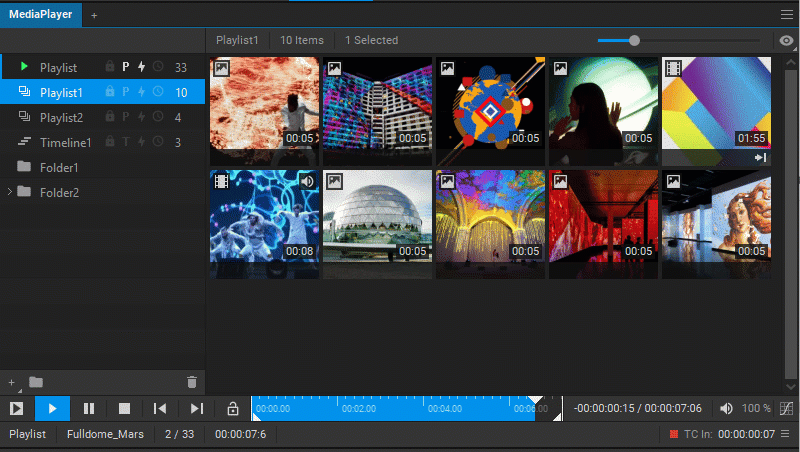Click the Playlist1 header label
Image resolution: width=800 pixels, height=452 pixels.
pyautogui.click(x=237, y=40)
